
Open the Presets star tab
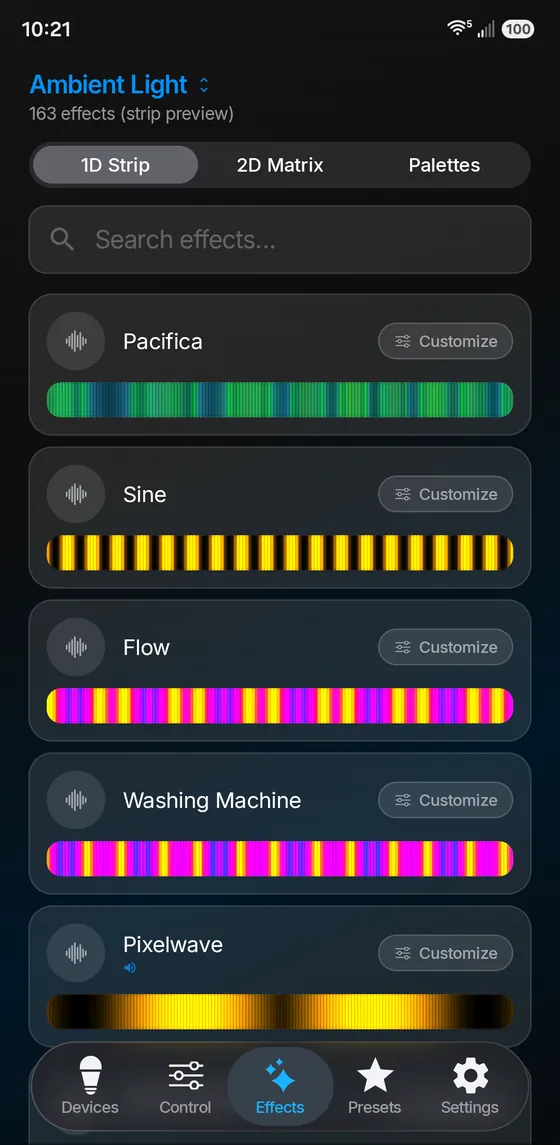(375, 1085)
